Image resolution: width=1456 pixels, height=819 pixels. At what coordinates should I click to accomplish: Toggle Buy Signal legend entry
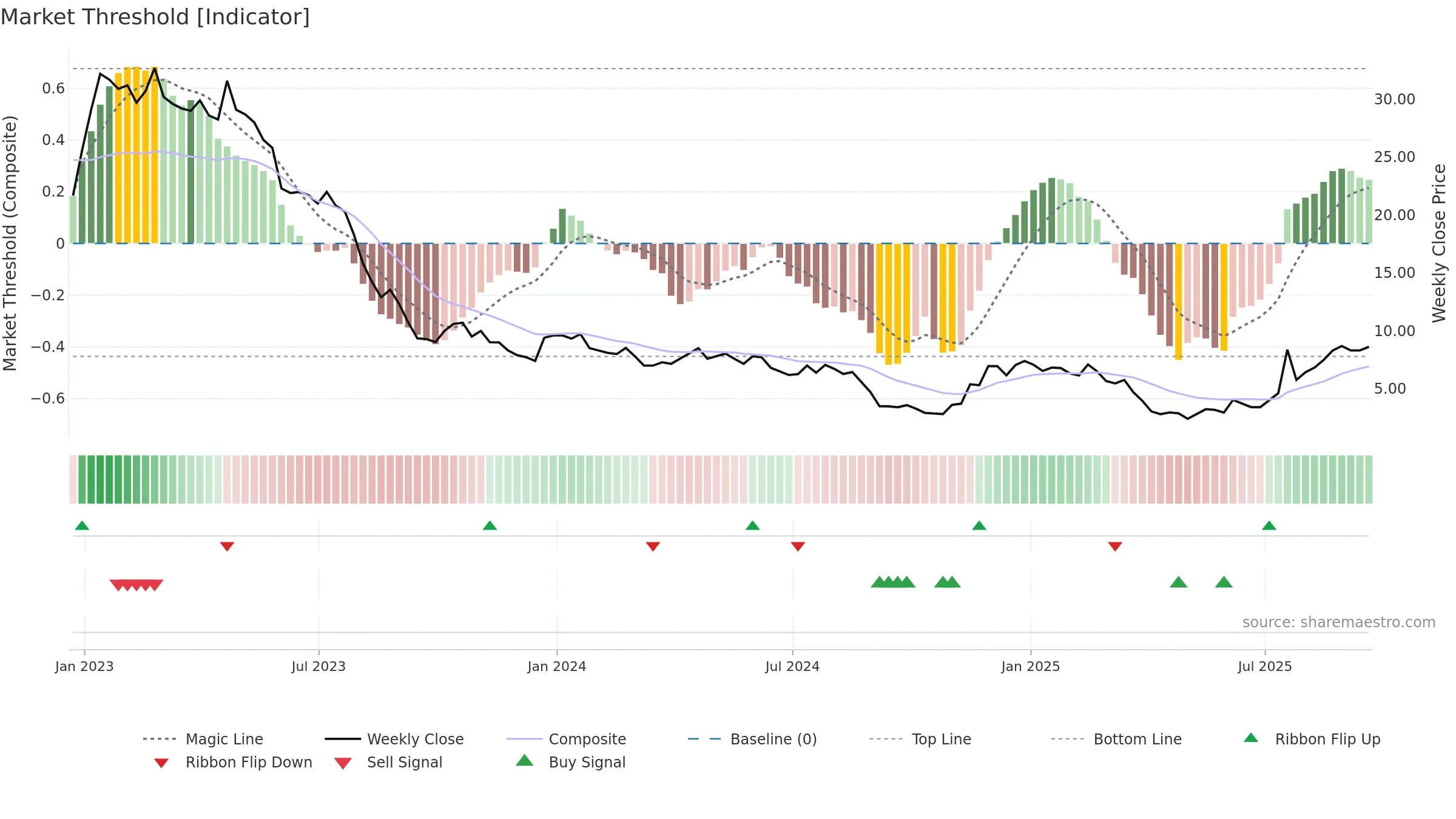(x=570, y=762)
